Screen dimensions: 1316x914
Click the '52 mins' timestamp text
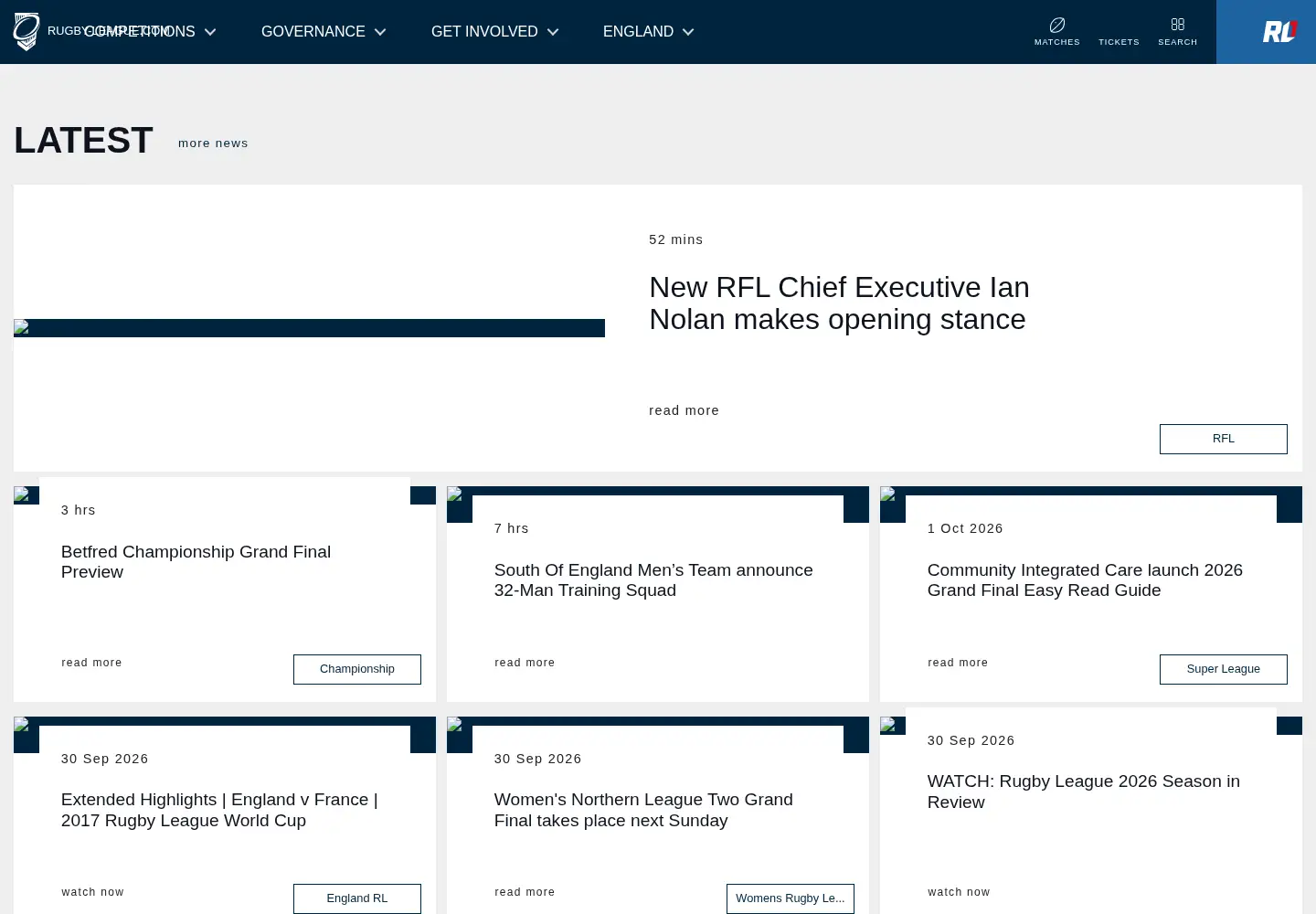(676, 239)
